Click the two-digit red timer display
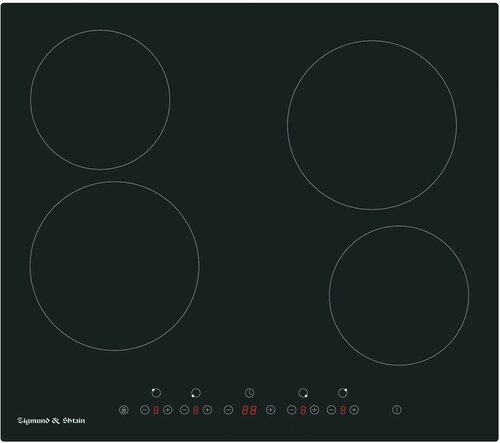Viewport: 500px width, 443px height. click(x=249, y=410)
